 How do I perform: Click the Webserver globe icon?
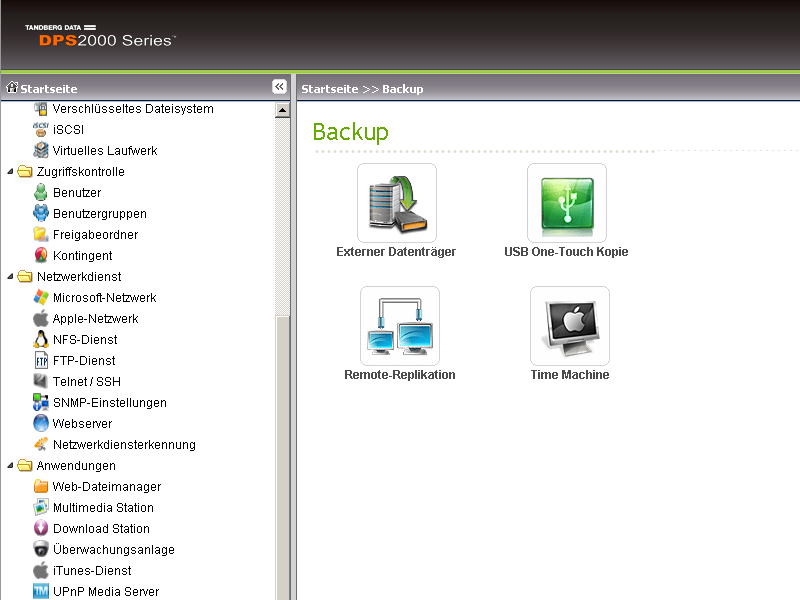(x=41, y=423)
